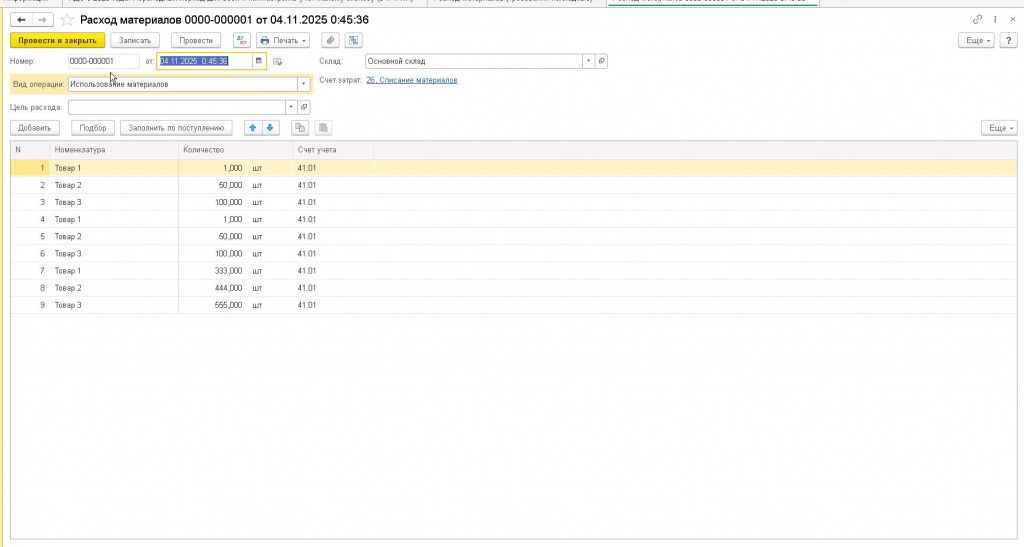Select Товар 1 in row 1
Screen dimensions: 1024x547
coord(68,168)
